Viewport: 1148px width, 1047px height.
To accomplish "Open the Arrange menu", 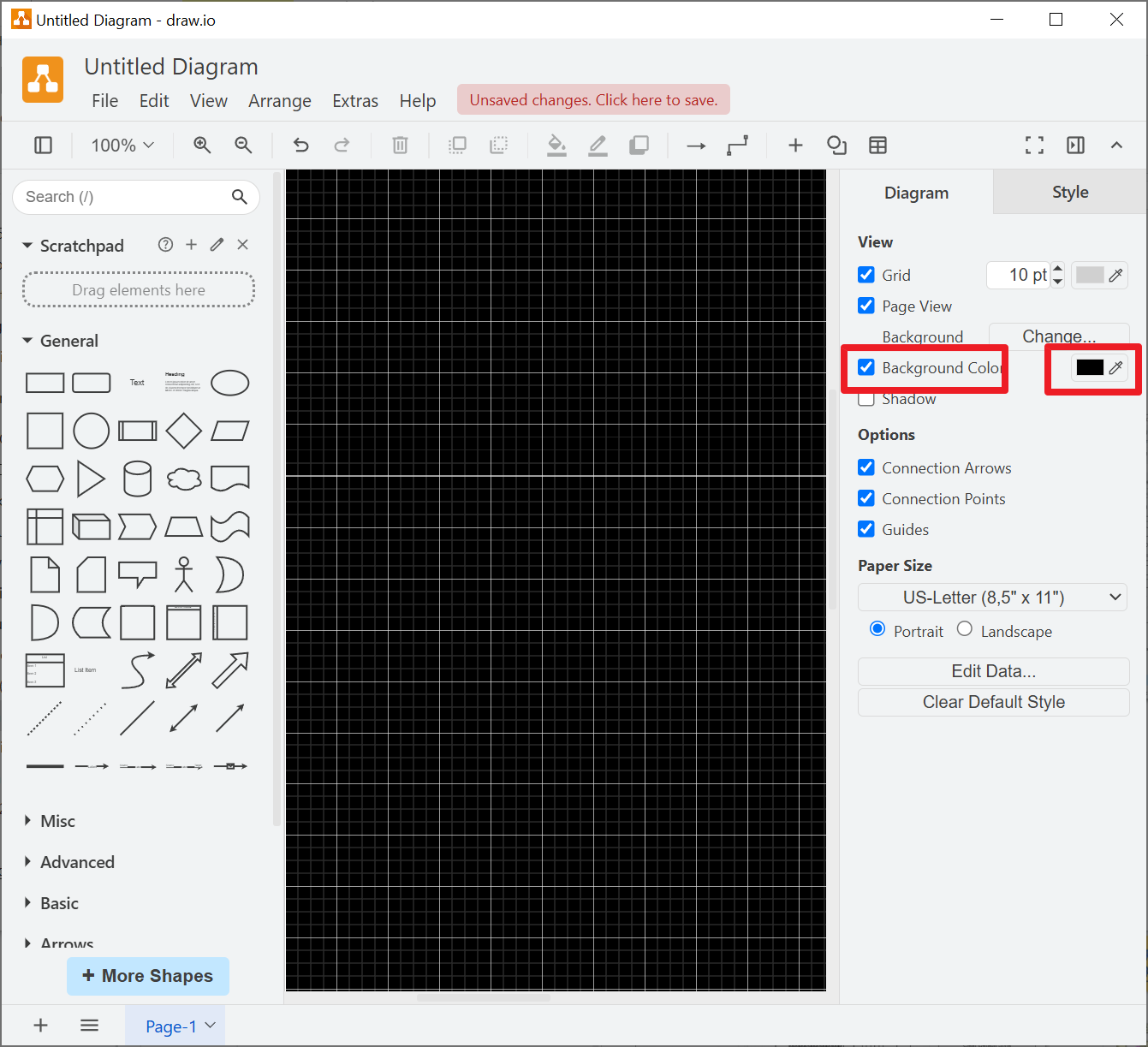I will click(x=280, y=101).
